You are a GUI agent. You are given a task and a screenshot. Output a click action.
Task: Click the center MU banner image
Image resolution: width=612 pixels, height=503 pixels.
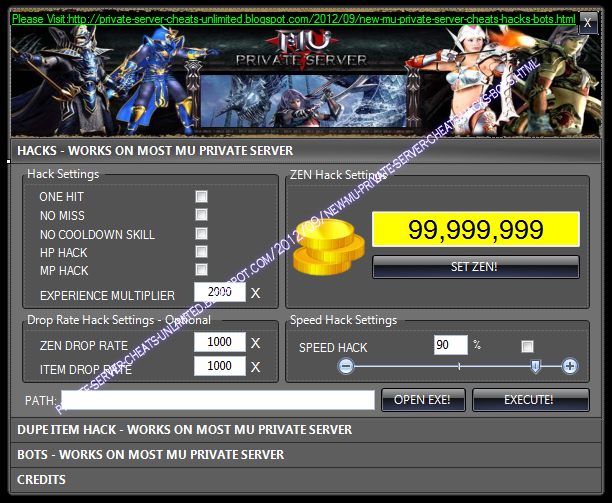(x=303, y=101)
